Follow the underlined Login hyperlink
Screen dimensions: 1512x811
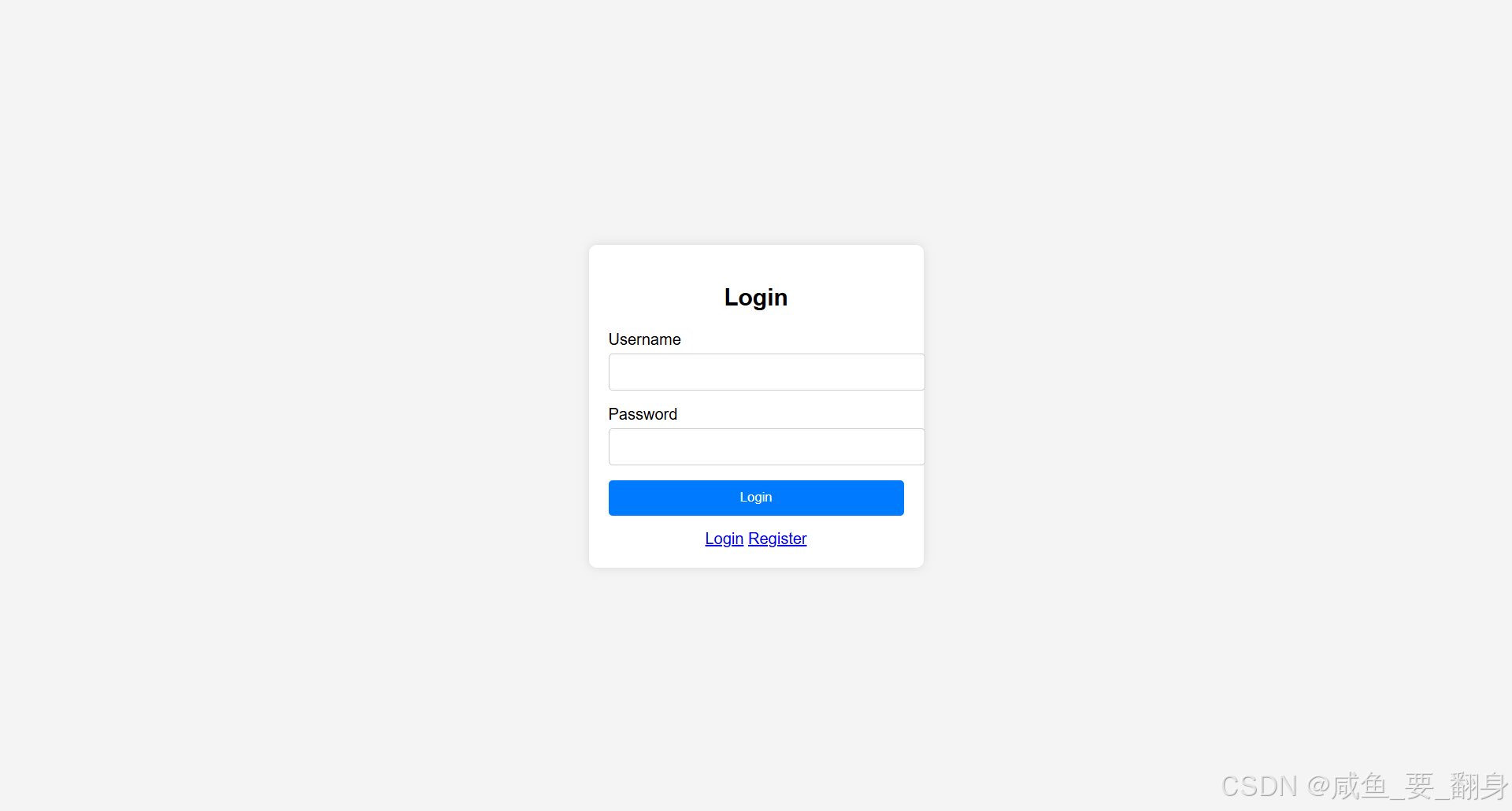click(x=724, y=539)
